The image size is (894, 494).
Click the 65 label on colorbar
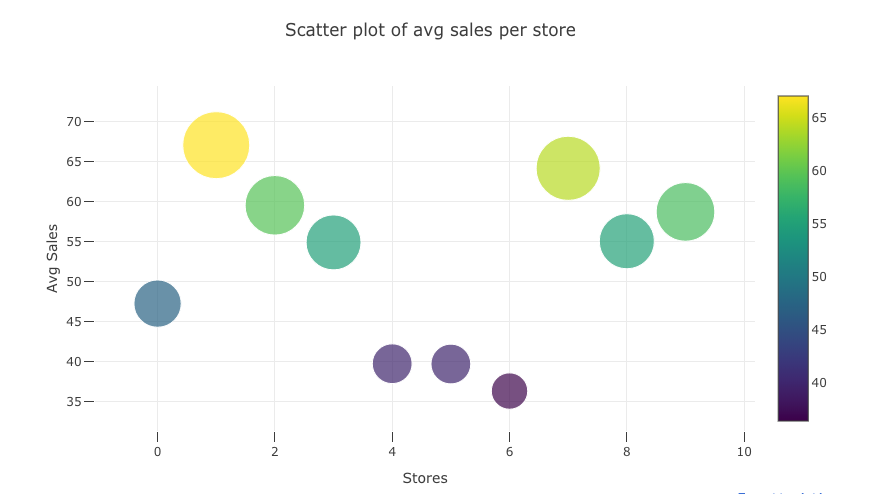click(819, 118)
